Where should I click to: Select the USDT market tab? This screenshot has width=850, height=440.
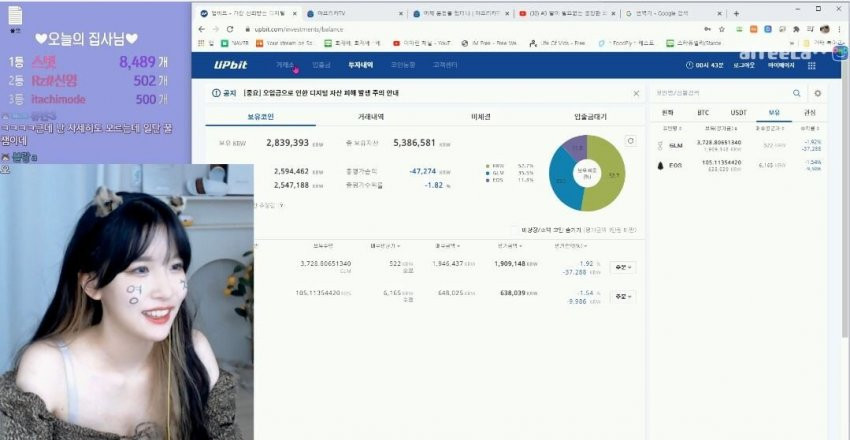click(x=738, y=113)
